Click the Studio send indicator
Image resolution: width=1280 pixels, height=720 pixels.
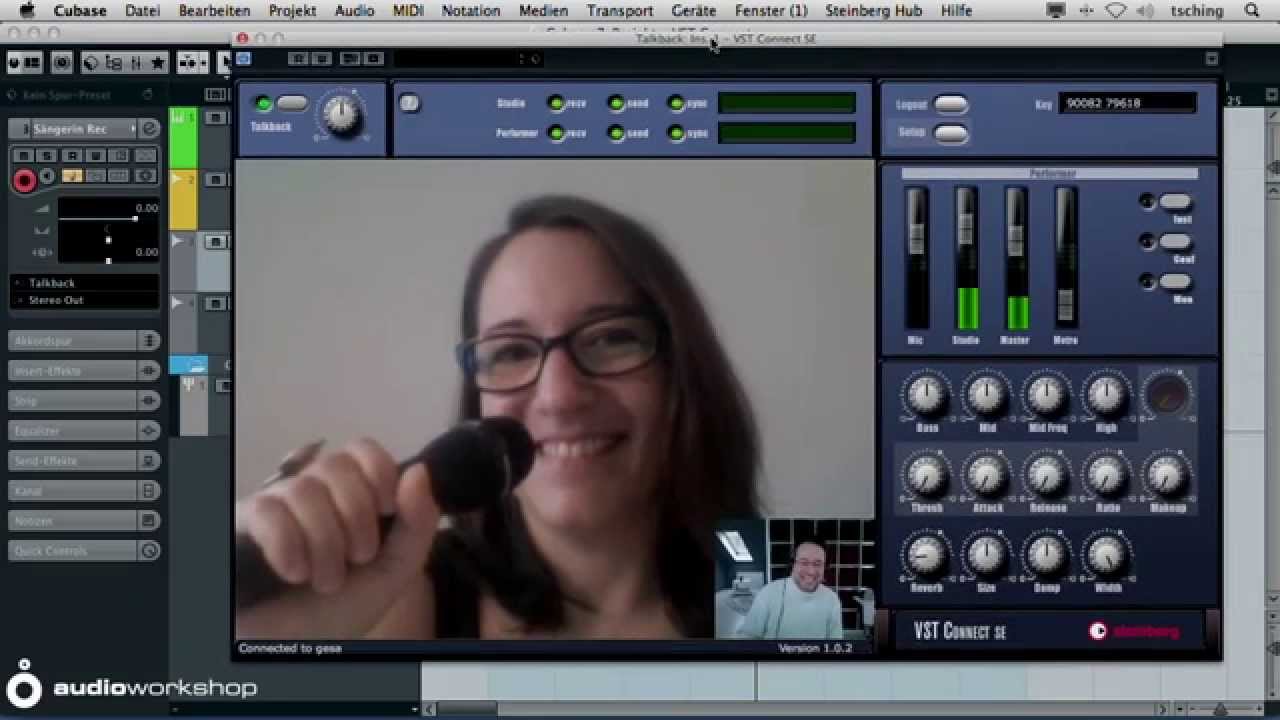616,103
